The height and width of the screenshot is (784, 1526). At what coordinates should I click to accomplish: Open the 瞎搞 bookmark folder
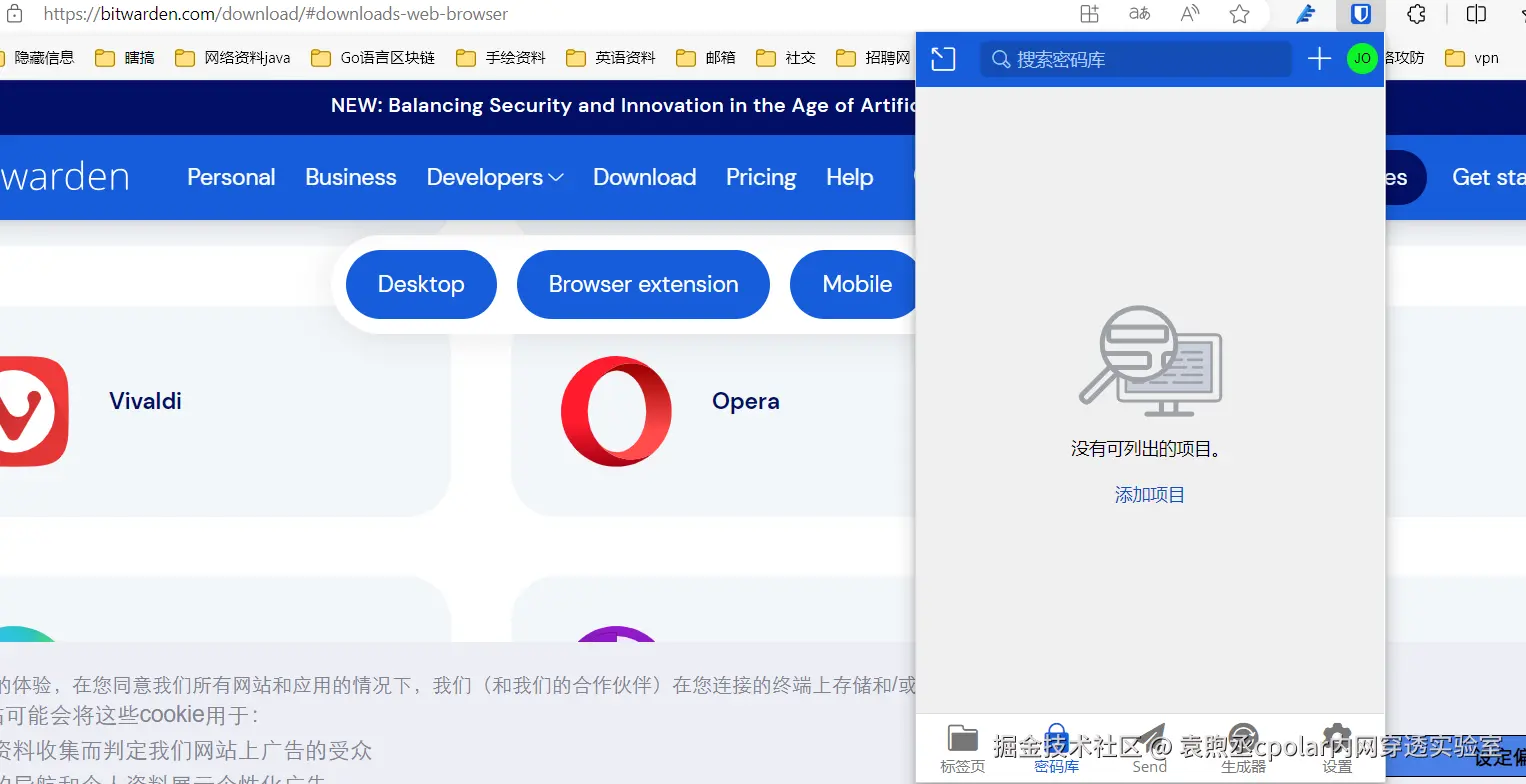[125, 58]
